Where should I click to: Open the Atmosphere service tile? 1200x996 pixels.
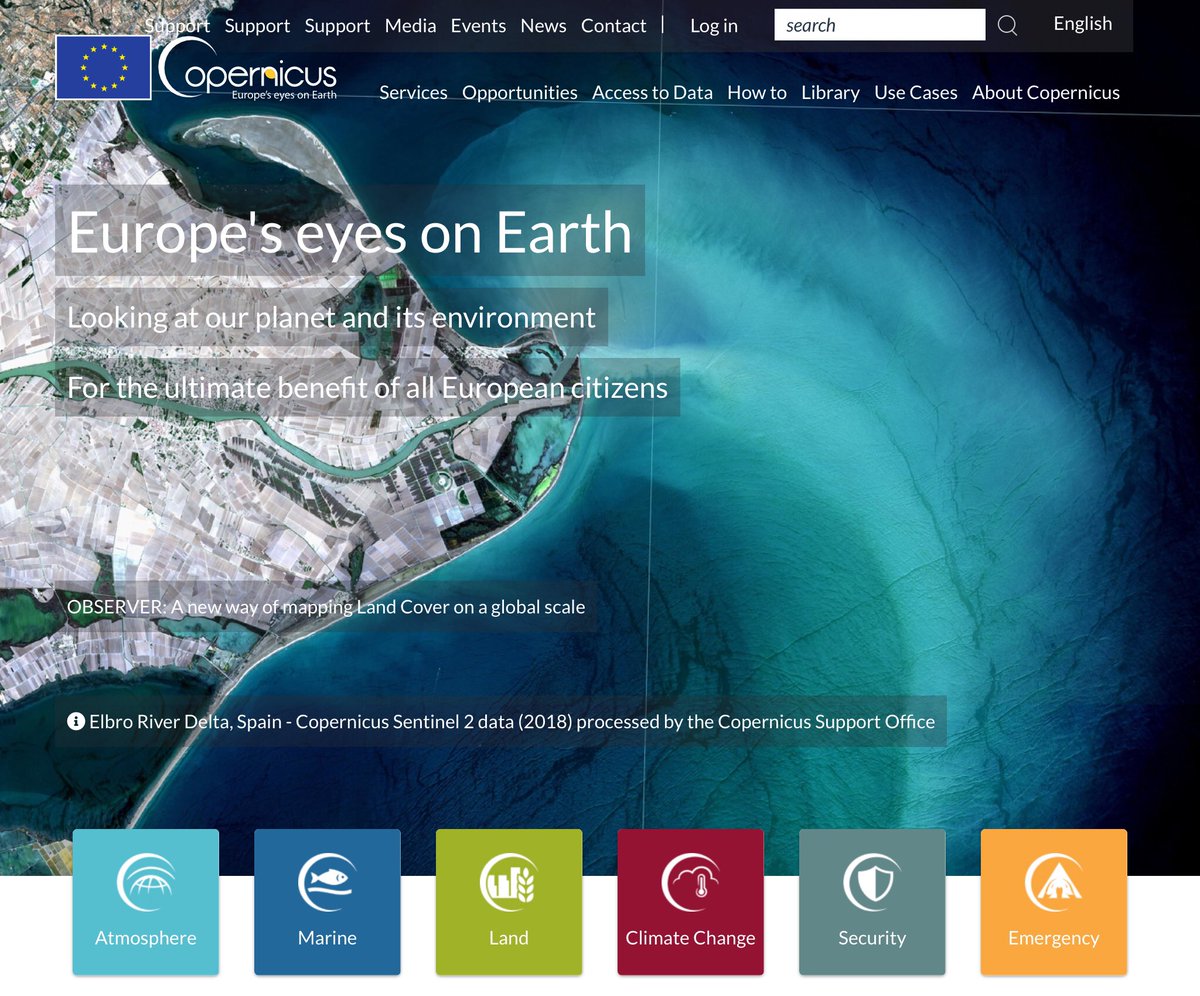tap(146, 902)
